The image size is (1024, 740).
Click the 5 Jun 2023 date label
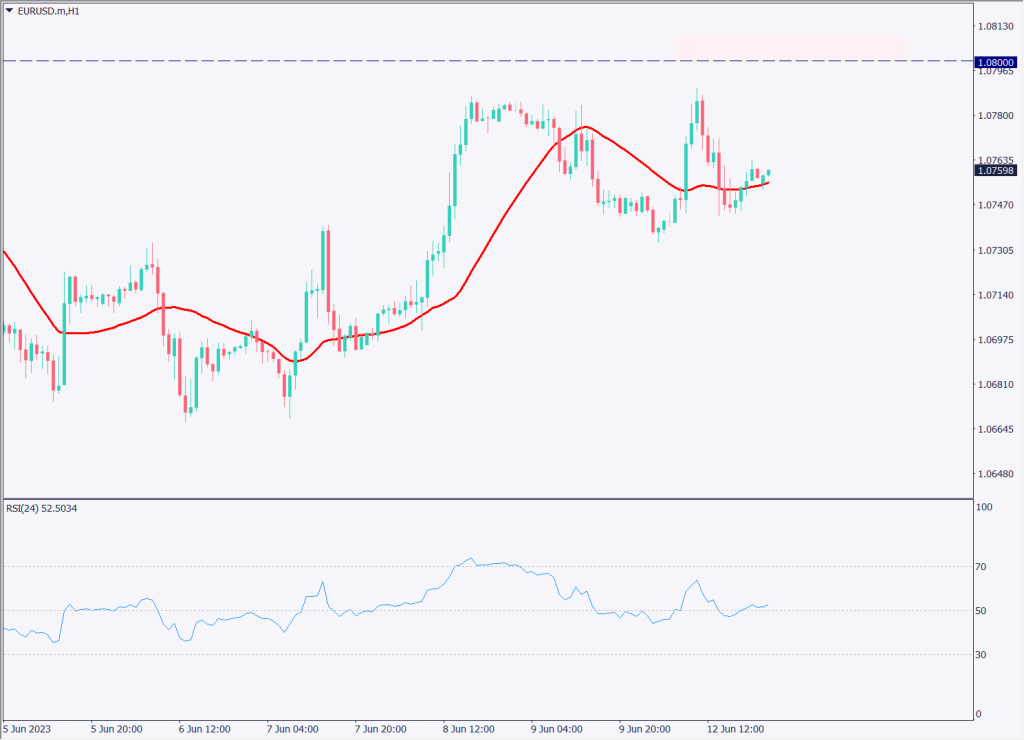[27, 728]
